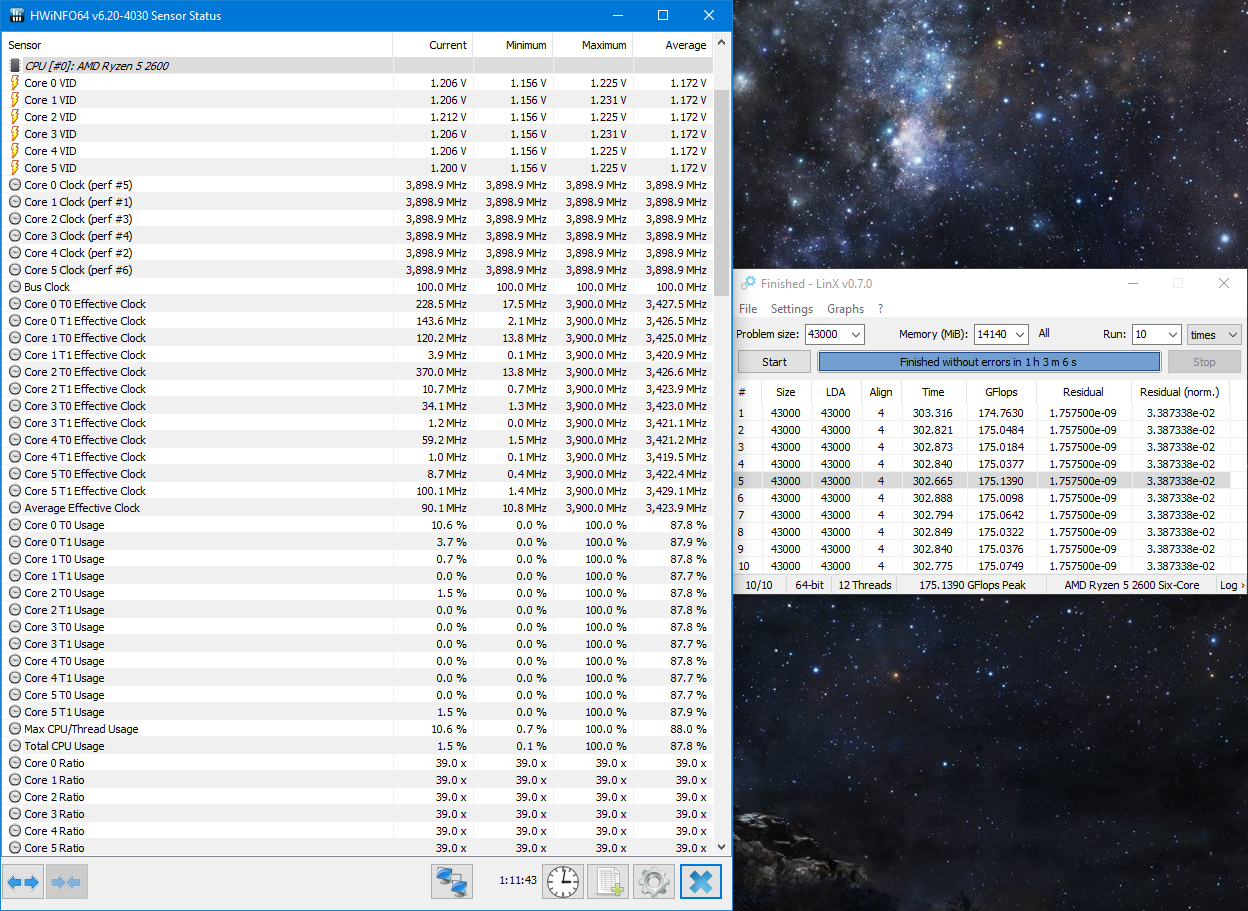
Task: Click 'AMD Ryzen 5 2600 Six-Core' in status bar
Action: click(1131, 585)
